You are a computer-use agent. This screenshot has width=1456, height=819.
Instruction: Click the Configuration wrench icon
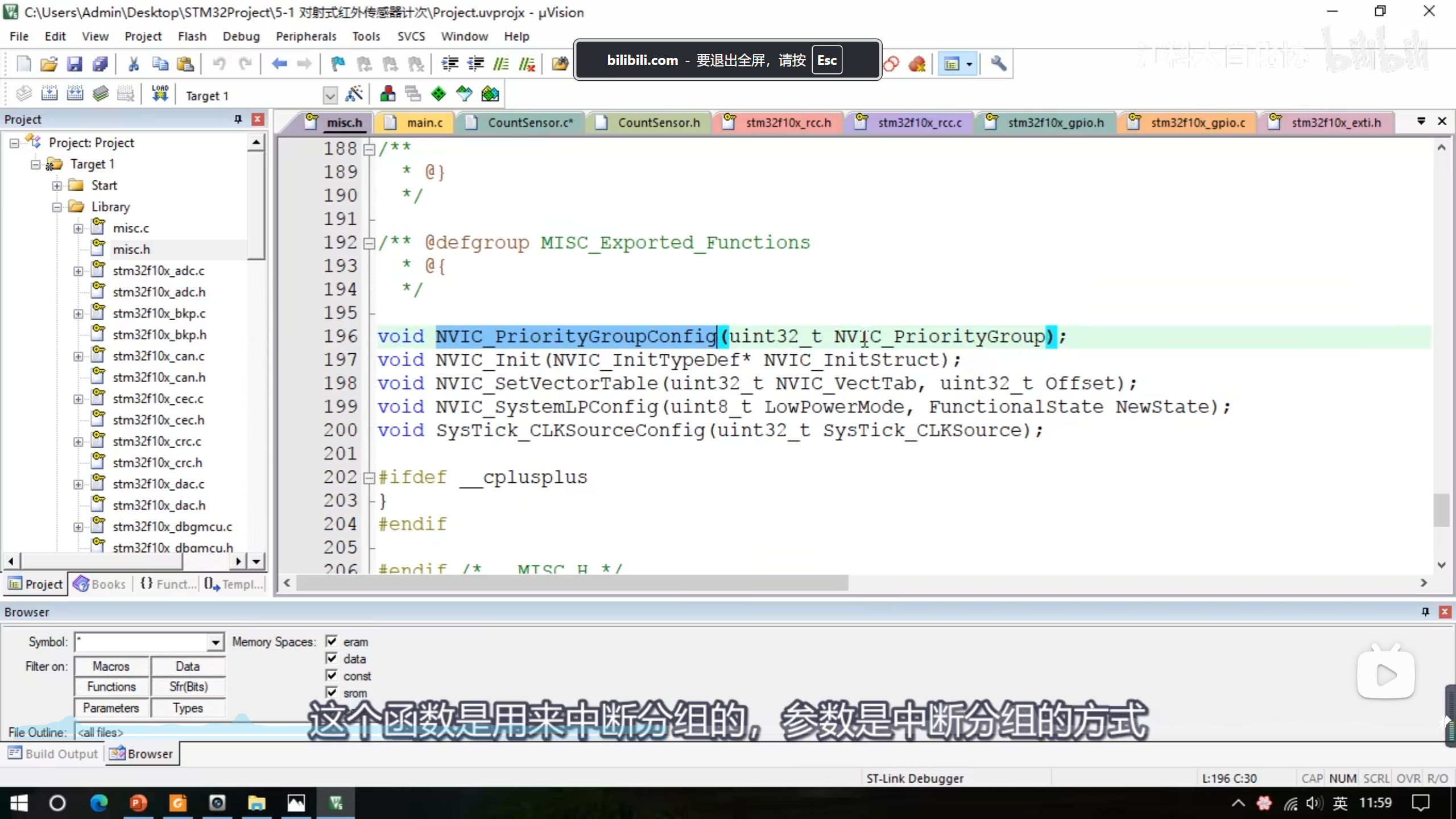pos(998,64)
